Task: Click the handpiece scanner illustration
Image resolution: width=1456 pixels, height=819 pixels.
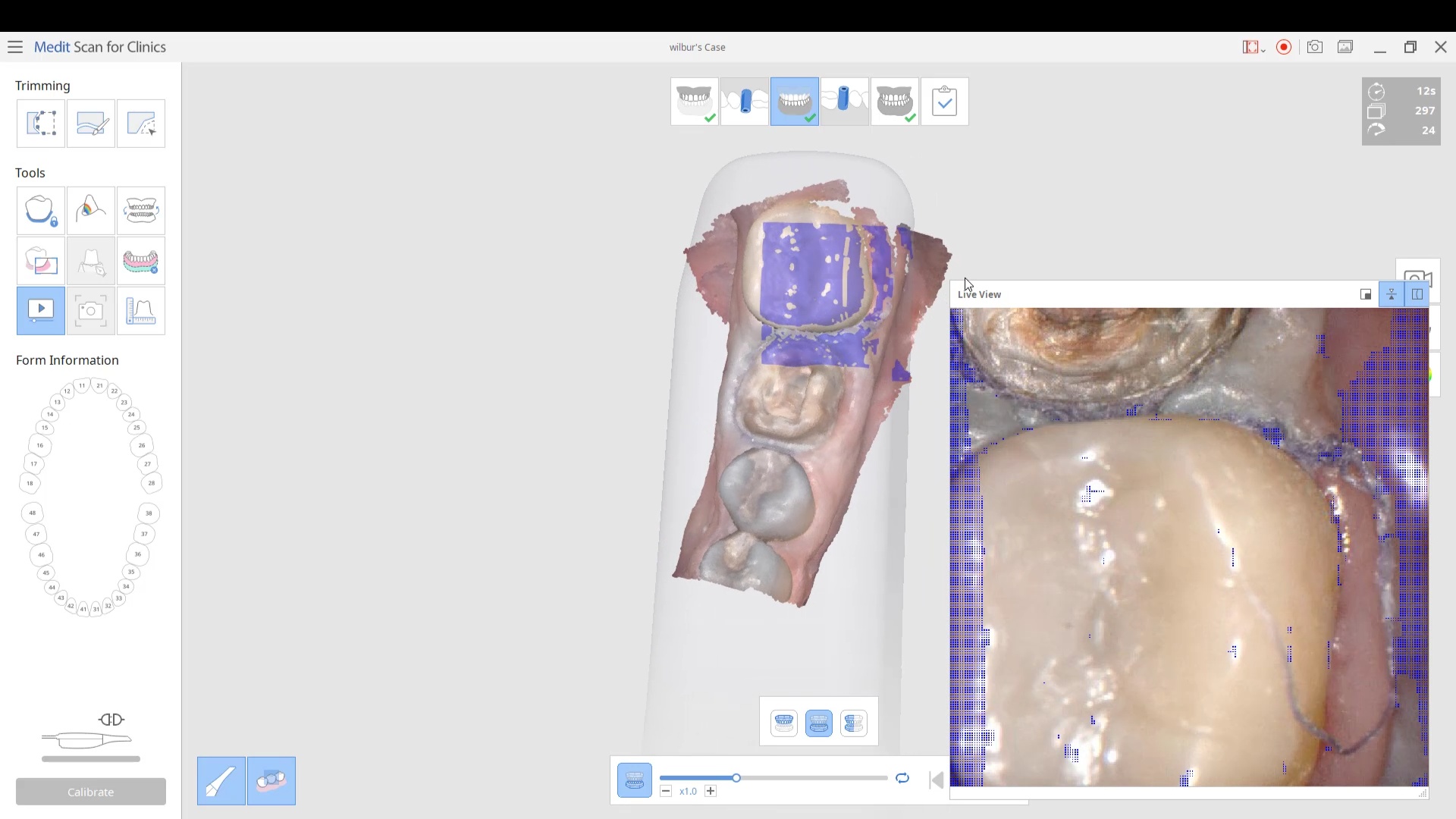Action: tap(87, 739)
